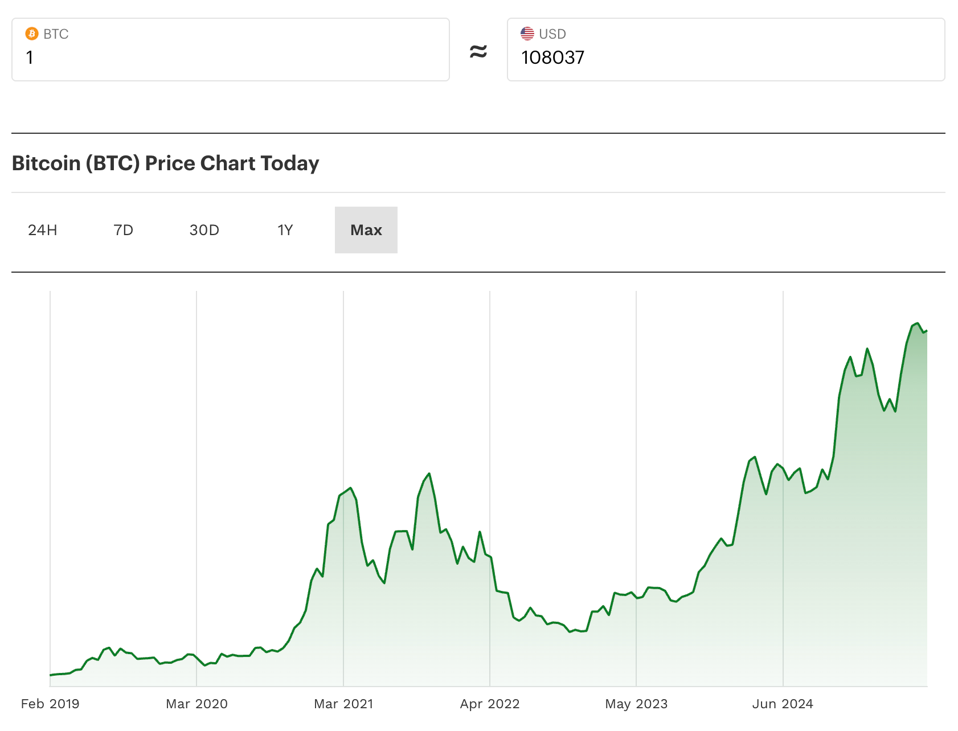Focus the BTC amount field showing 1
This screenshot has height=731, width=958.
(230, 58)
